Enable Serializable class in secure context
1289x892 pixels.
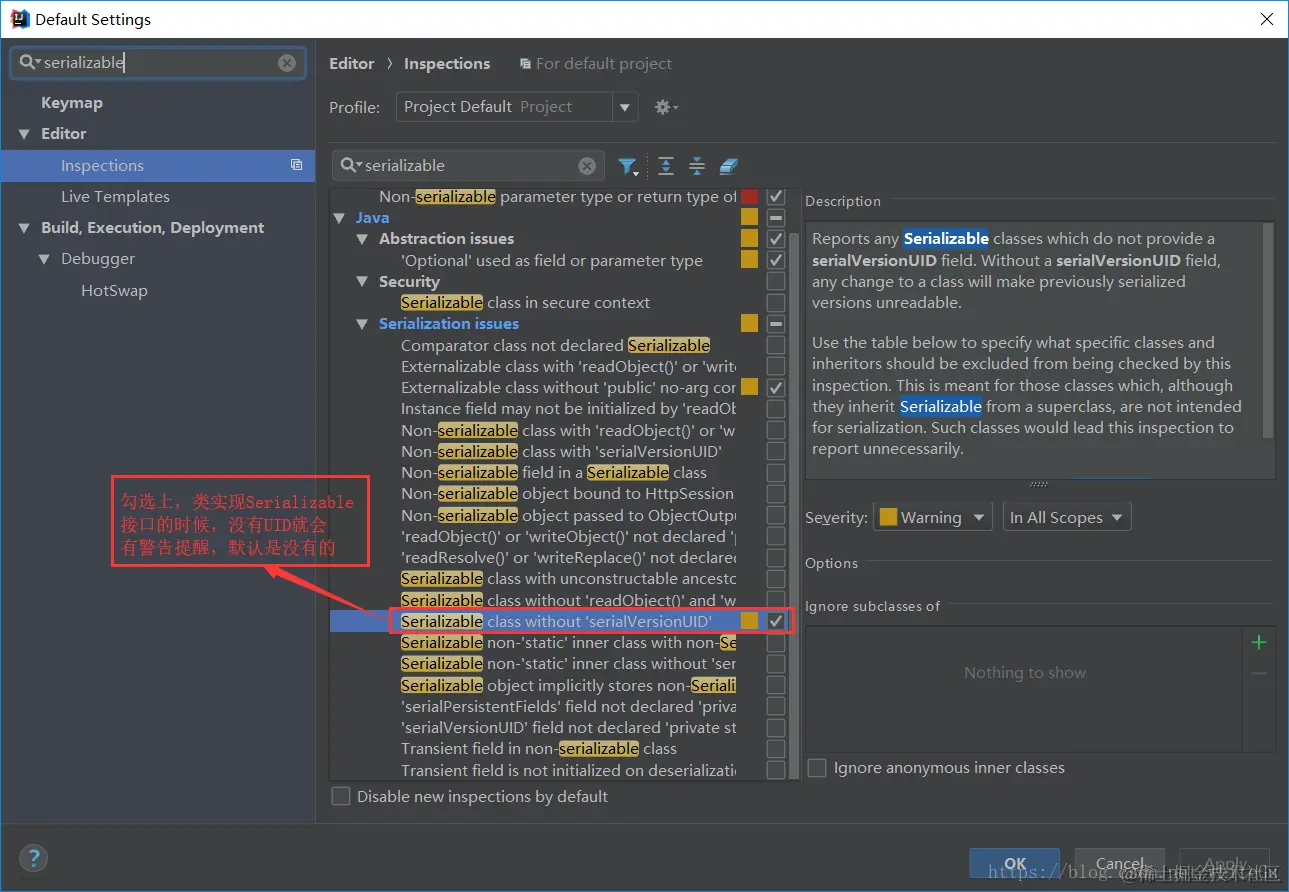point(776,303)
